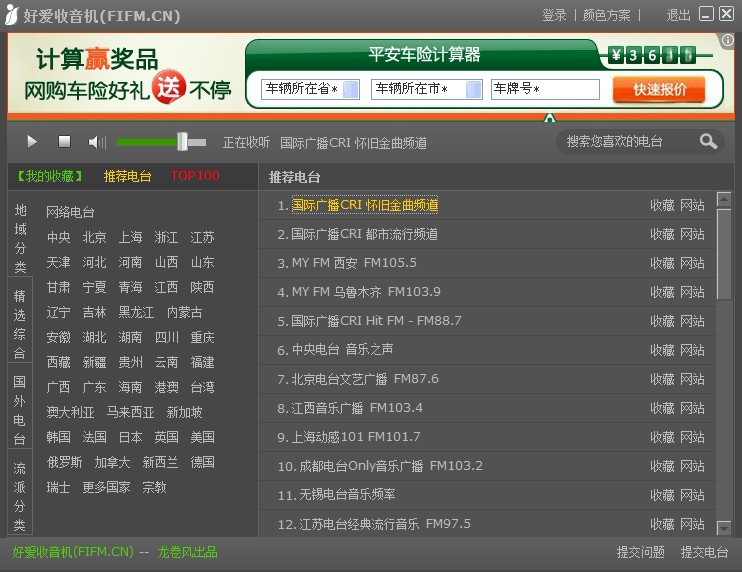Open 网站 link for 上海动感101 FM101.7
This screenshot has height=572, width=742.
click(692, 437)
